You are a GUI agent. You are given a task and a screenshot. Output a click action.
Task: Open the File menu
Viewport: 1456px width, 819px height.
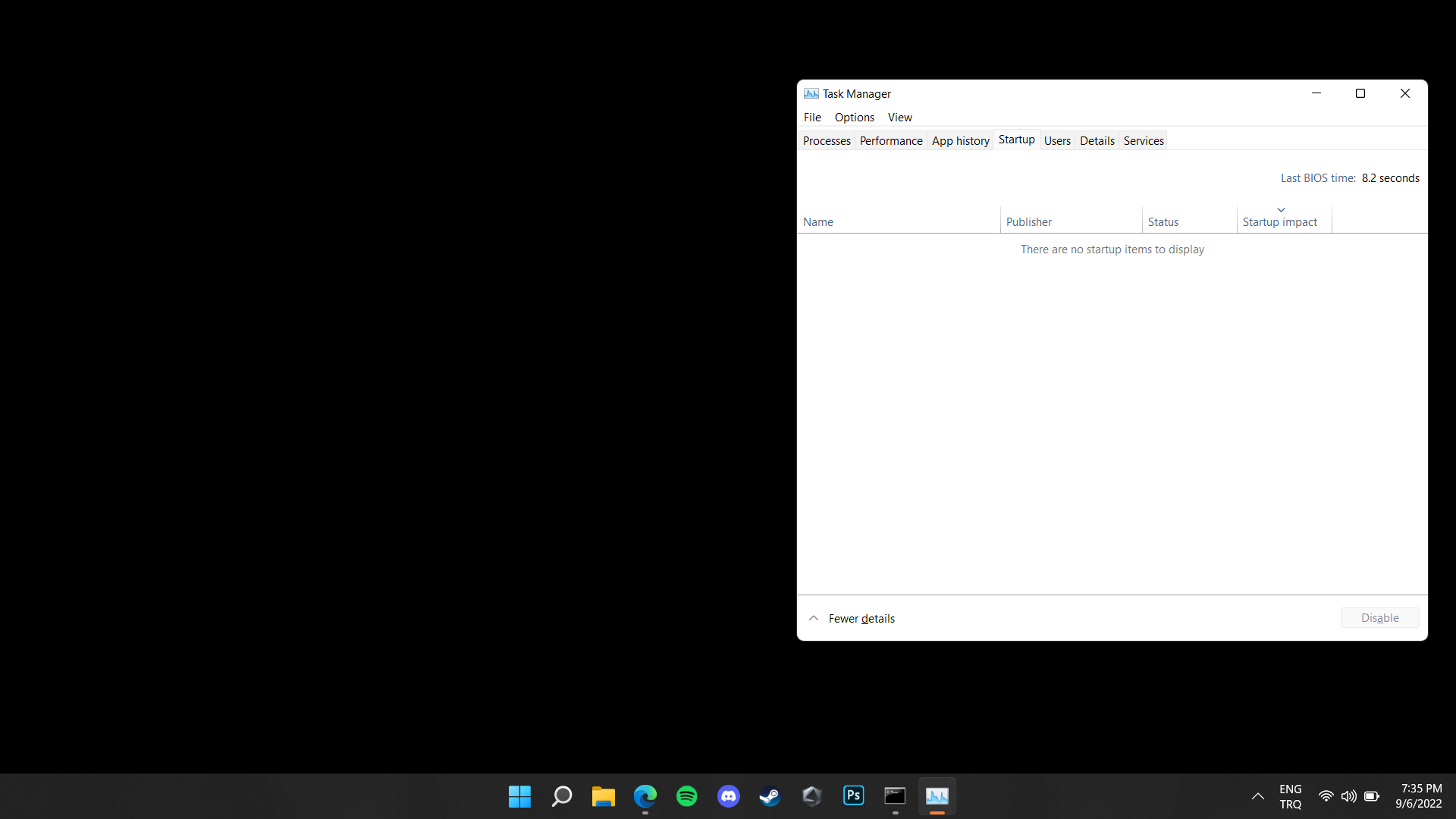tap(811, 117)
